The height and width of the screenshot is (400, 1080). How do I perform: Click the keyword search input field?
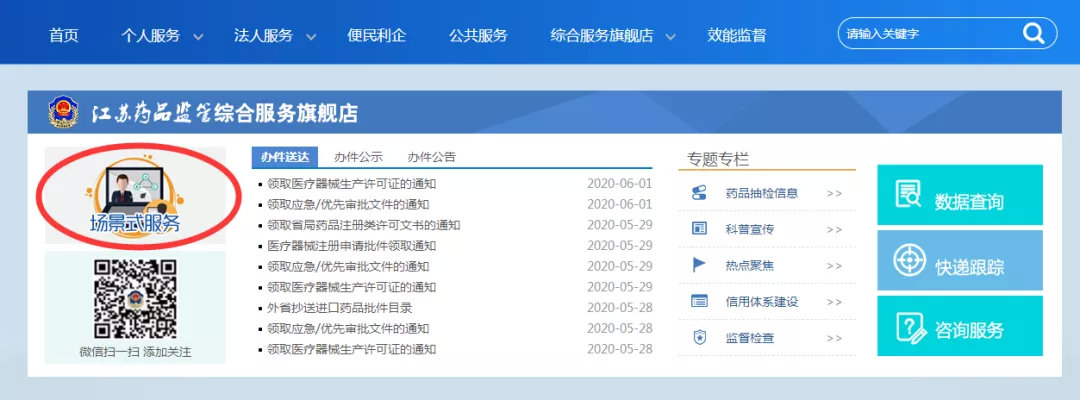(x=925, y=34)
